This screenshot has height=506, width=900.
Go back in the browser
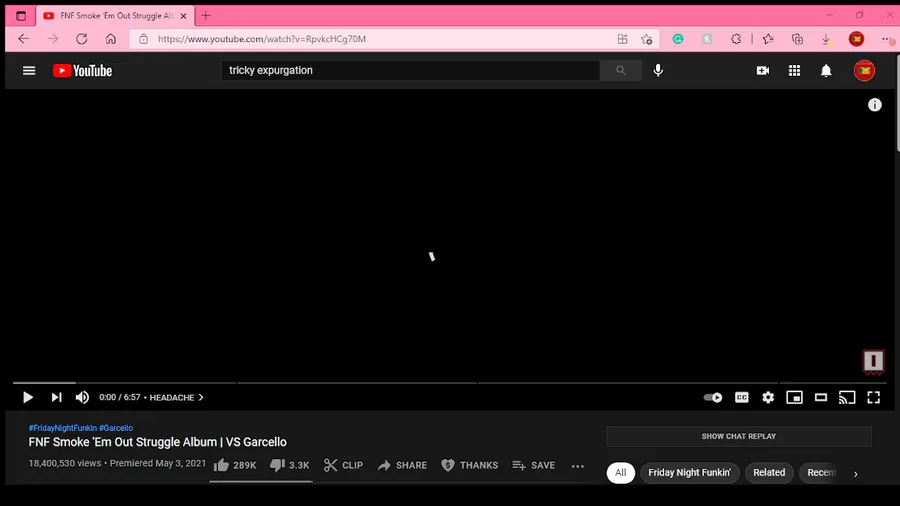[x=24, y=39]
